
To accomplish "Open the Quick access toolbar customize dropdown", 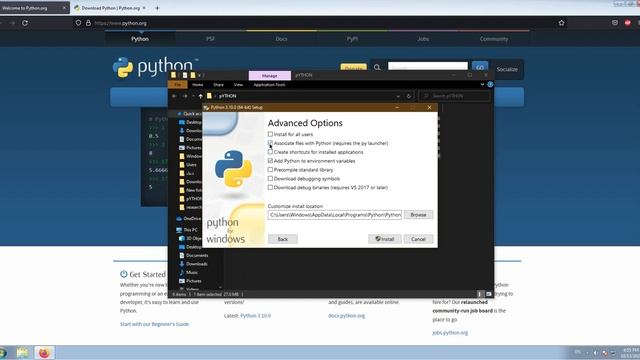I will click(x=200, y=75).
